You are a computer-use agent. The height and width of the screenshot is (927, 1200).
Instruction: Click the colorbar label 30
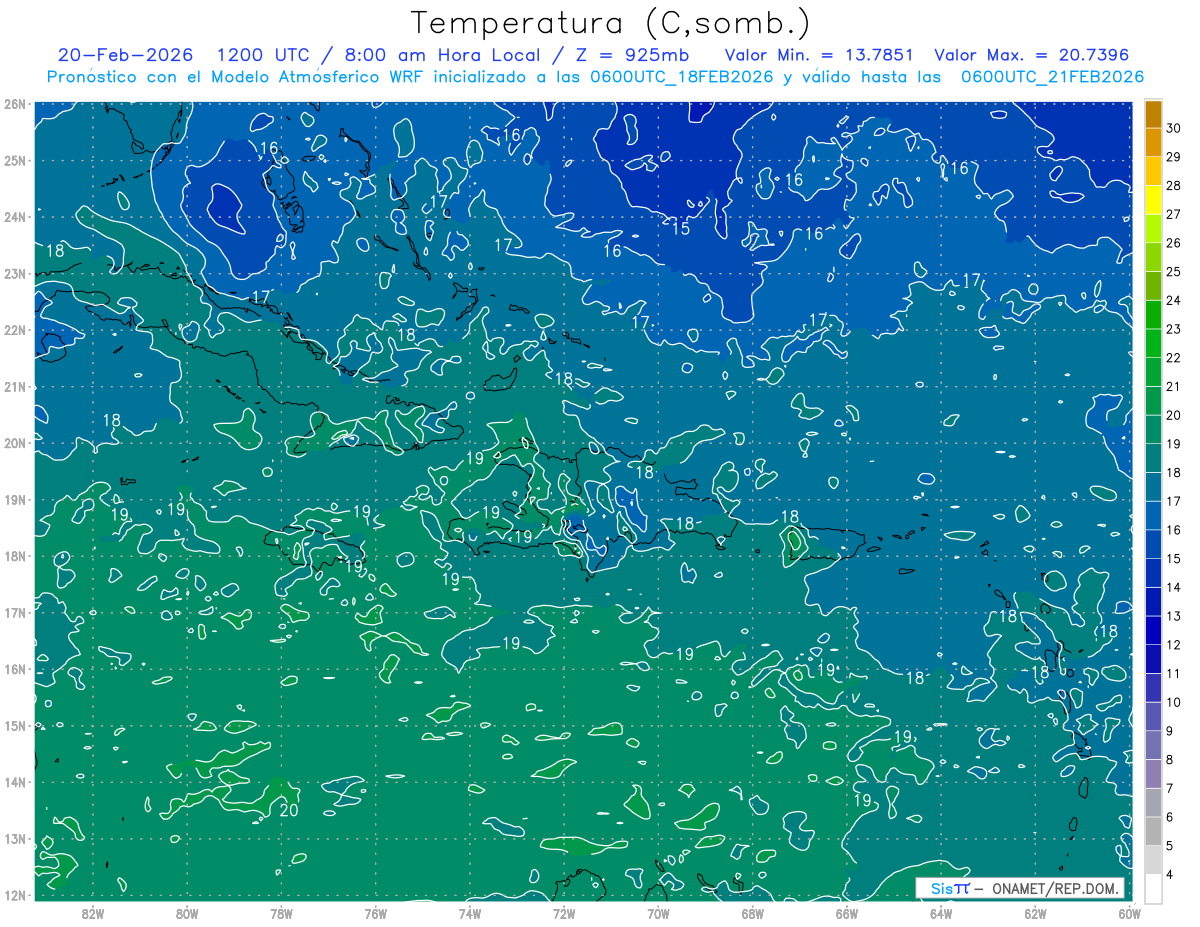[1174, 128]
